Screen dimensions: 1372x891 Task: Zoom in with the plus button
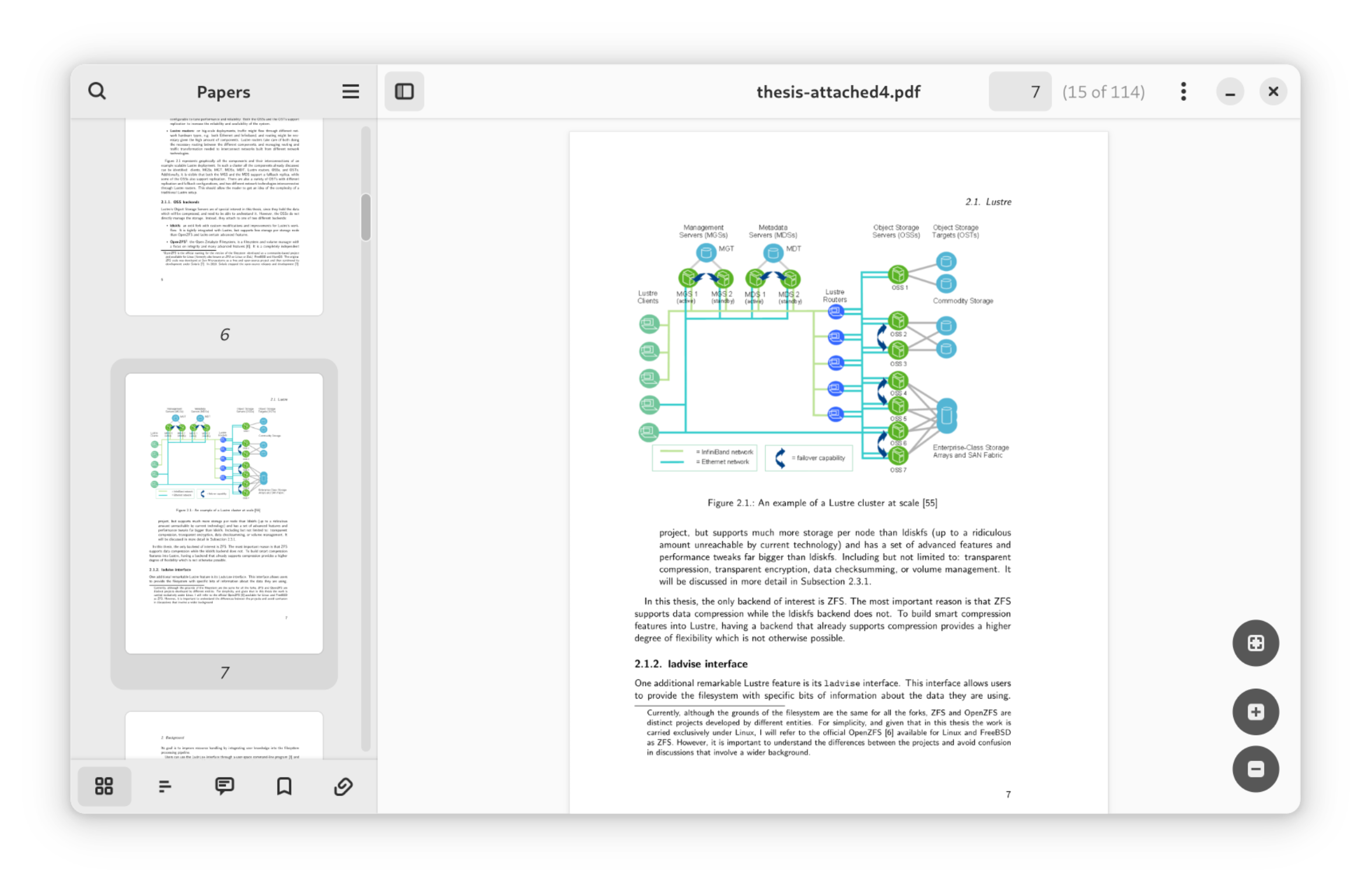(x=1255, y=712)
